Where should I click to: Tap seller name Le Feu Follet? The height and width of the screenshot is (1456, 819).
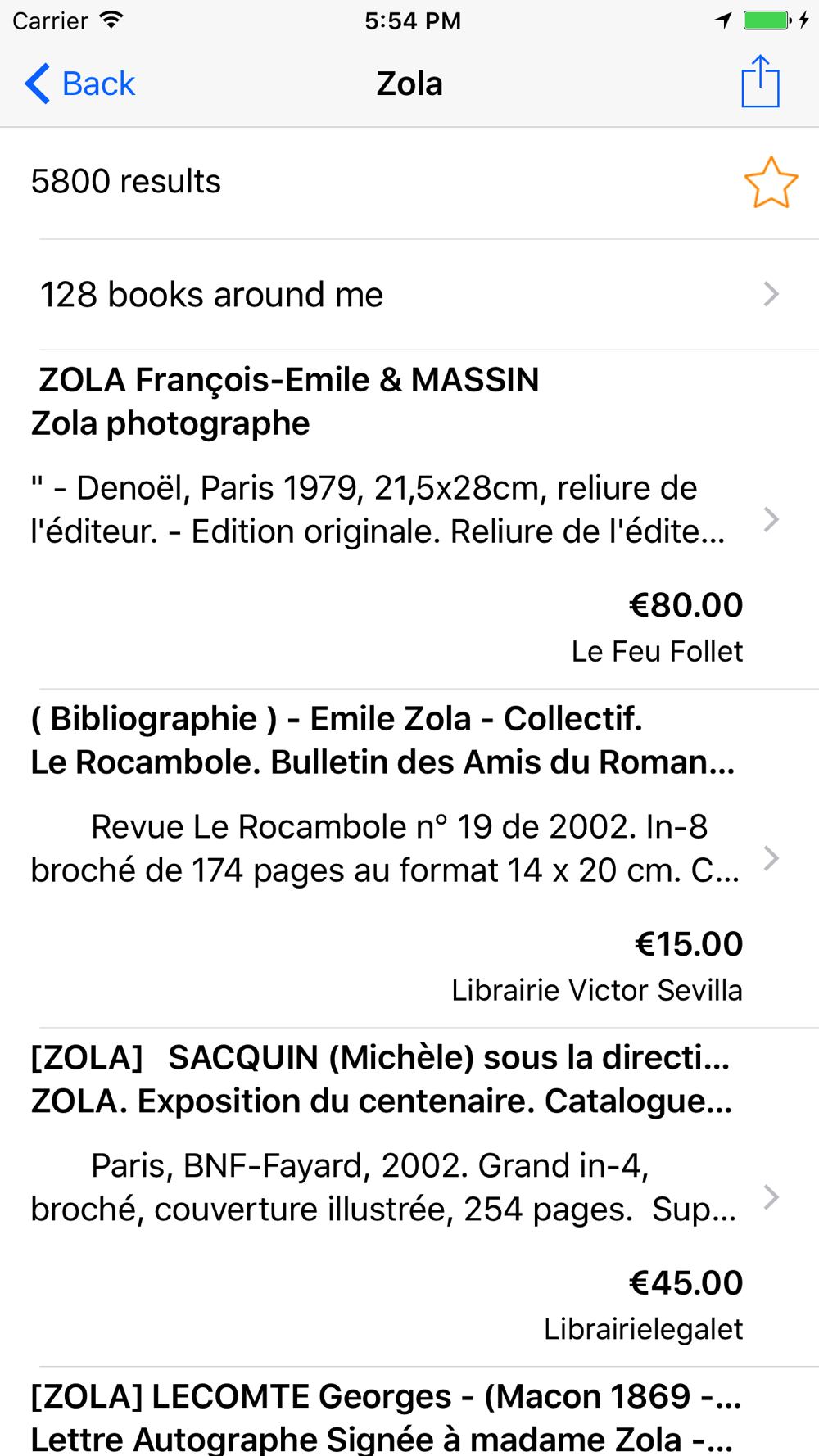[x=657, y=652]
